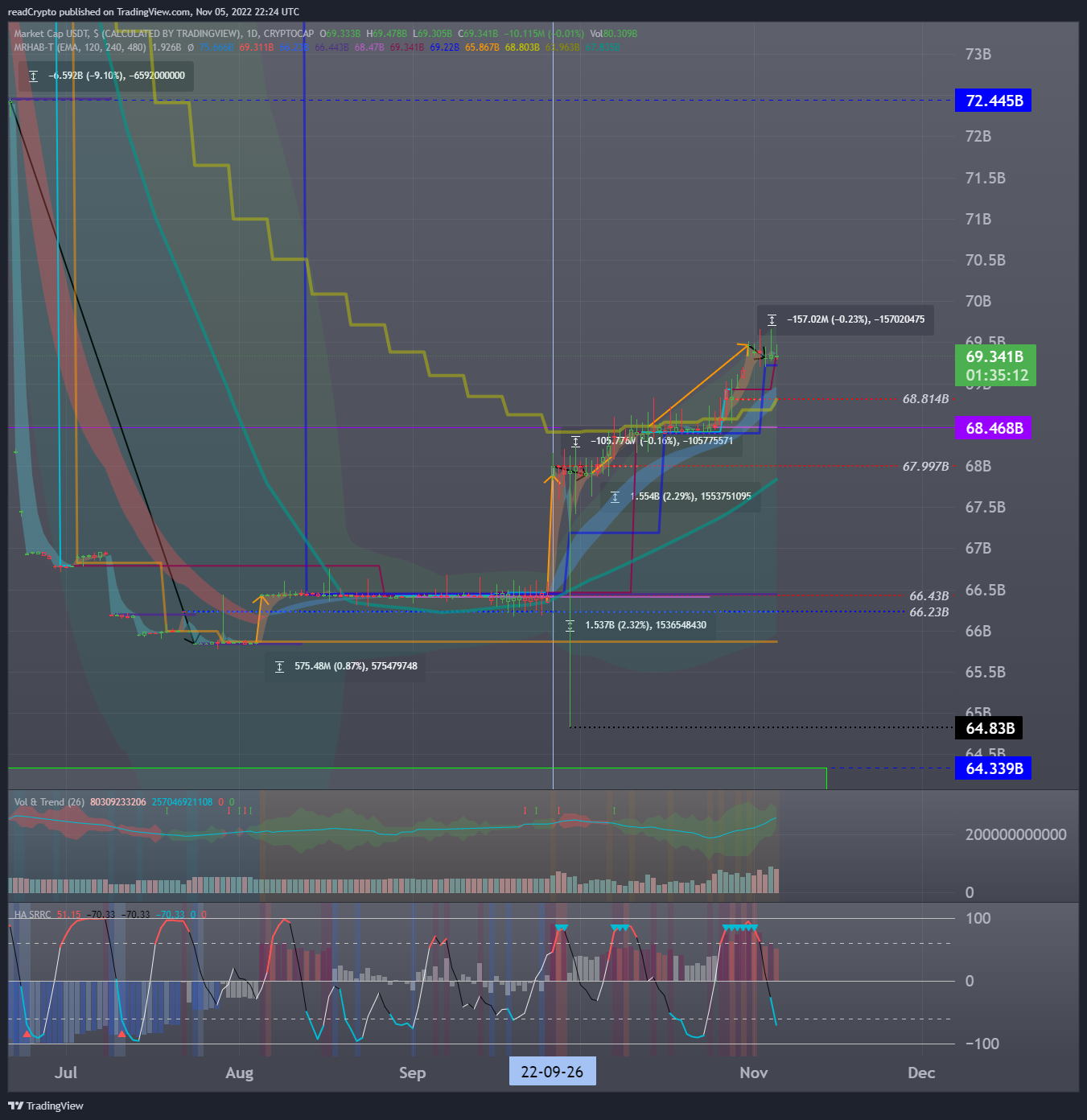Click the Nov label on time axis

(754, 1073)
